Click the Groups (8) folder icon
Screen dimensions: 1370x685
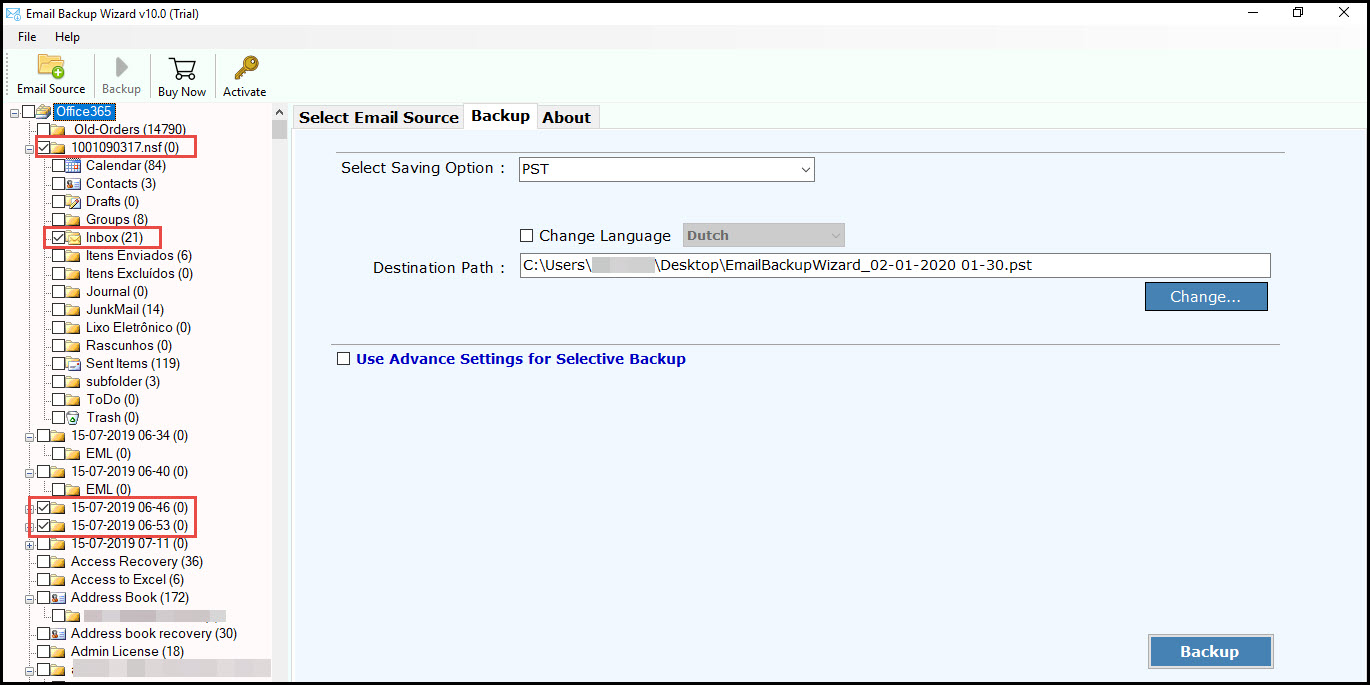point(74,219)
